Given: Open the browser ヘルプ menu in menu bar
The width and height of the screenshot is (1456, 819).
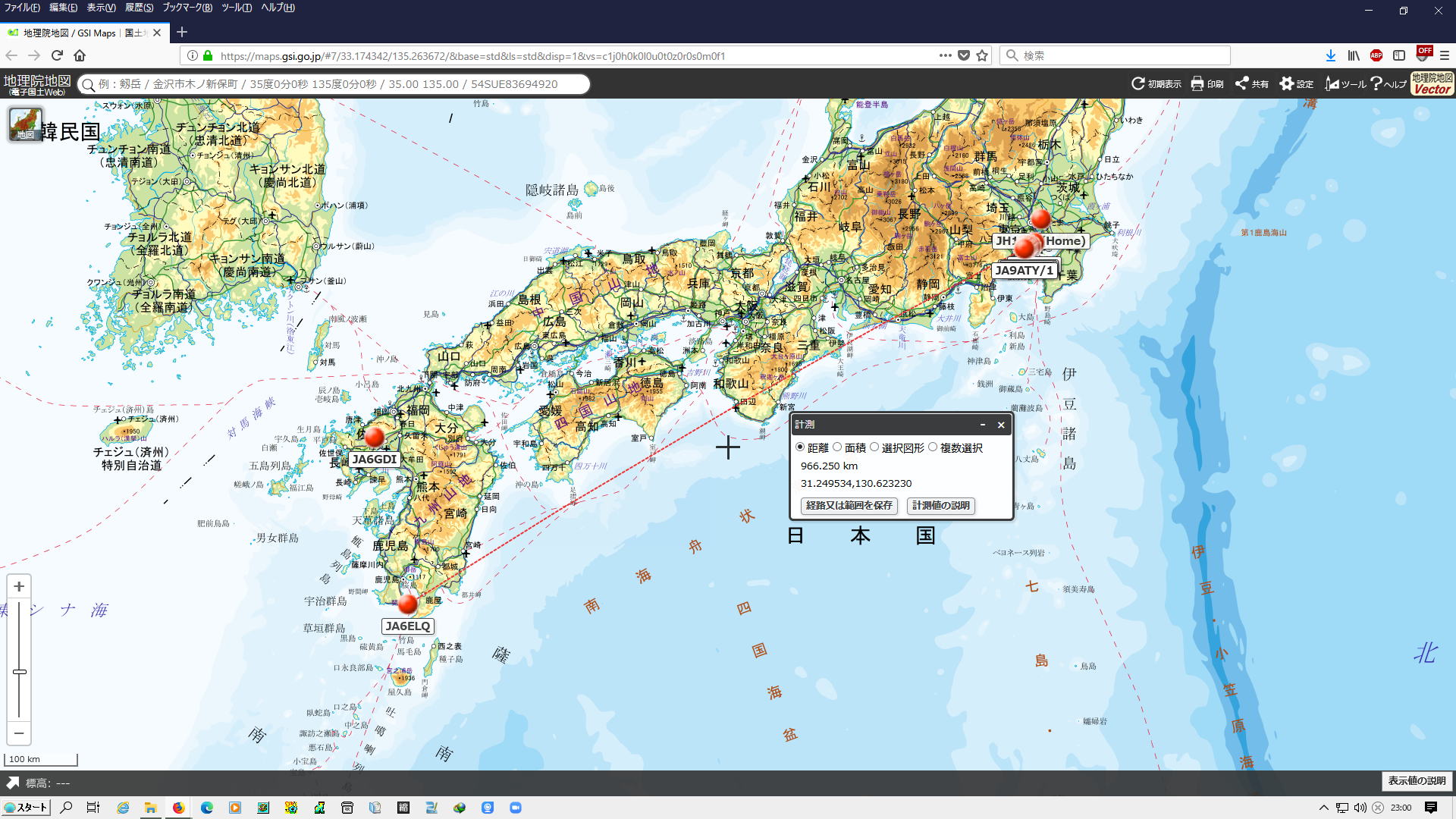Looking at the screenshot, I should click(x=278, y=8).
